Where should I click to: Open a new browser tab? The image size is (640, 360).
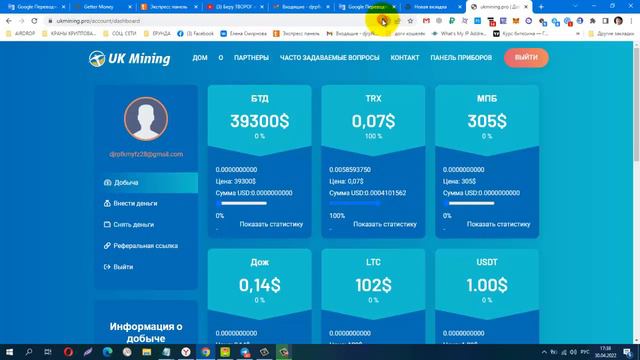[x=541, y=7]
